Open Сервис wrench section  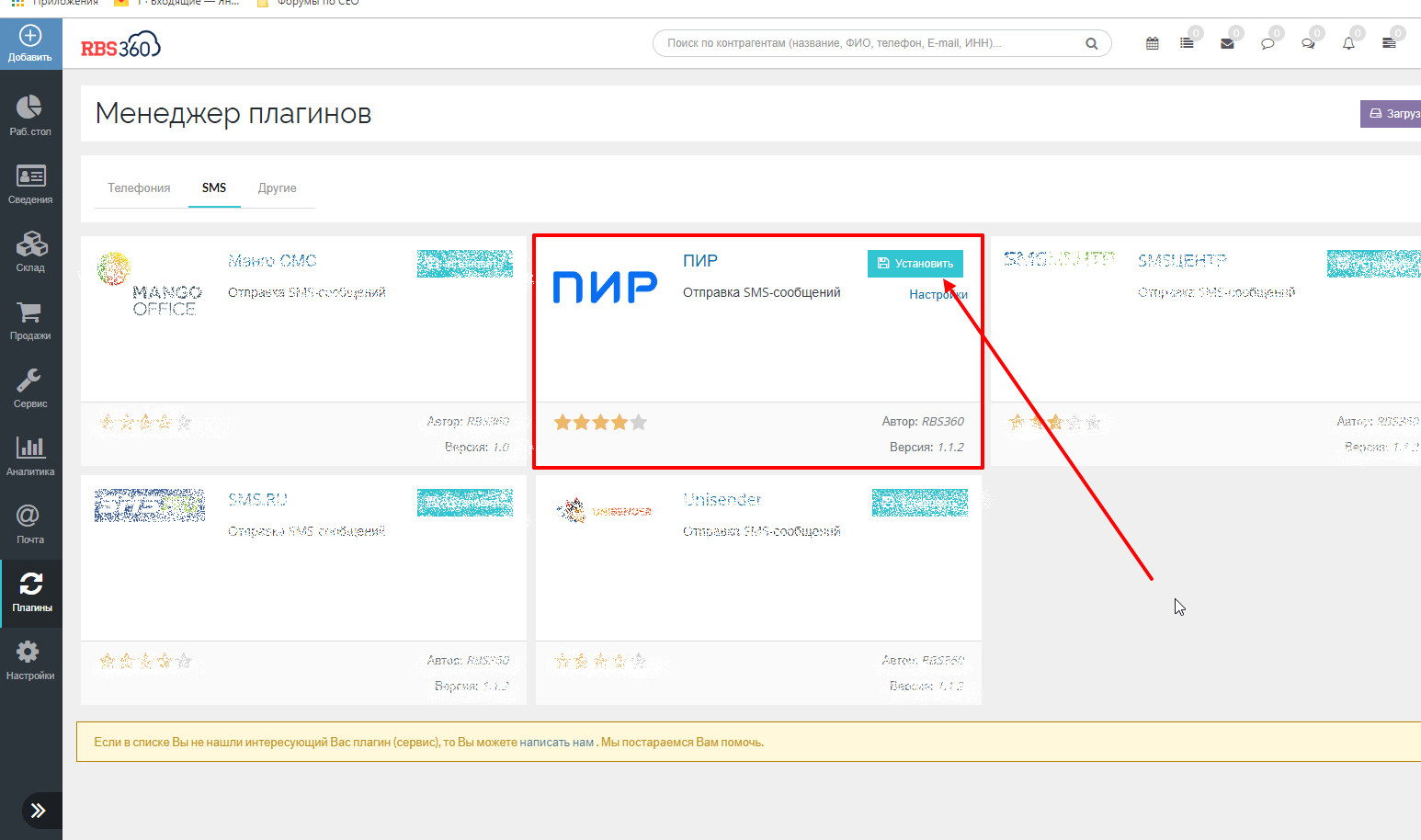click(x=30, y=388)
